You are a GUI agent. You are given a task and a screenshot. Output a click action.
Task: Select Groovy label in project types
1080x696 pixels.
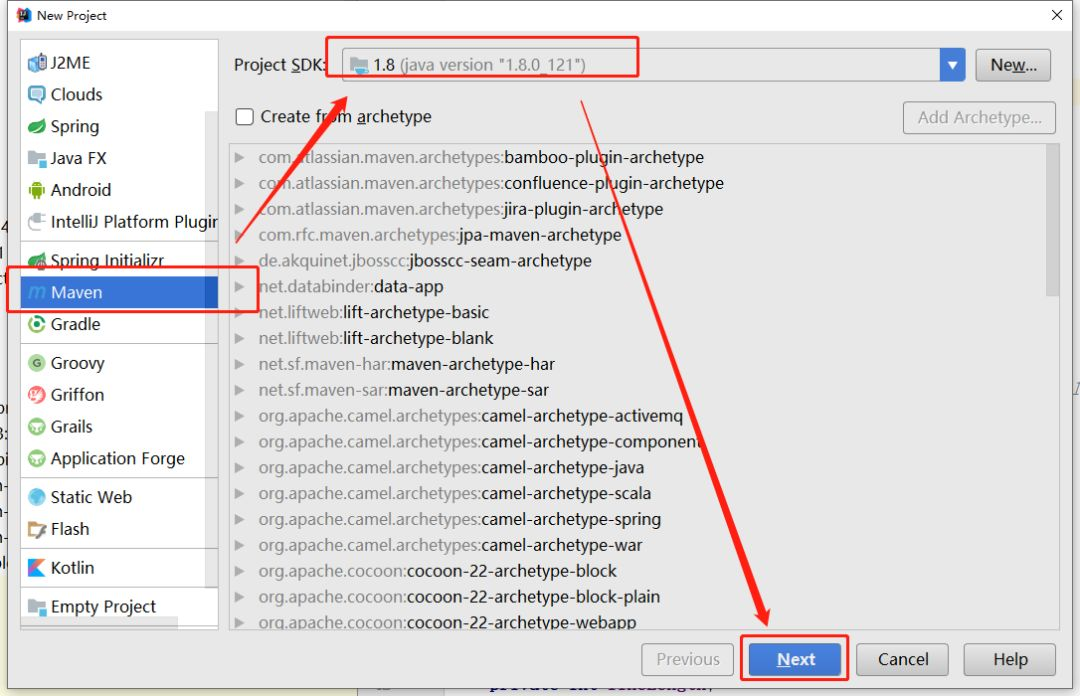pyautogui.click(x=78, y=363)
